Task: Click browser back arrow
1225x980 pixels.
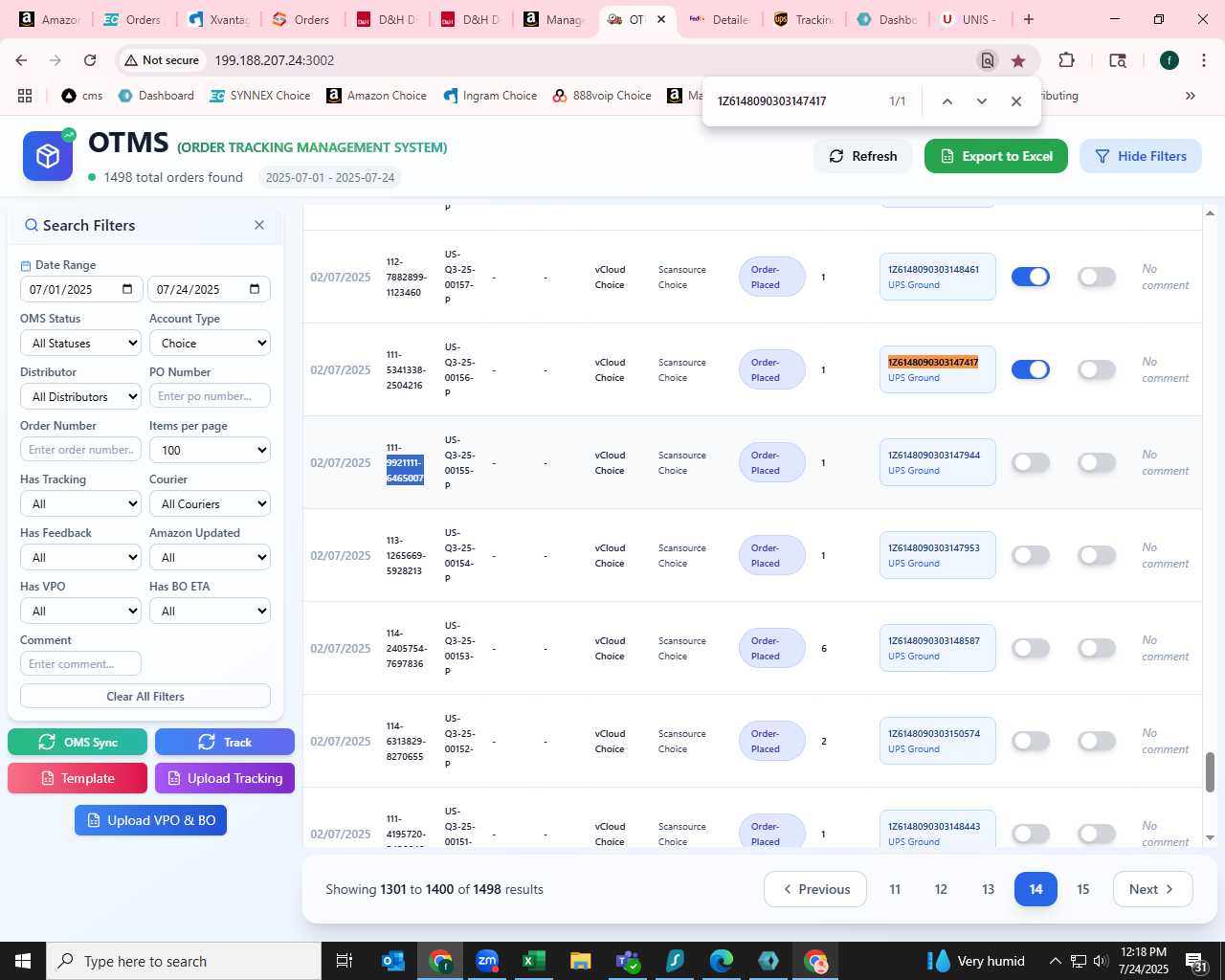Action: (21, 60)
